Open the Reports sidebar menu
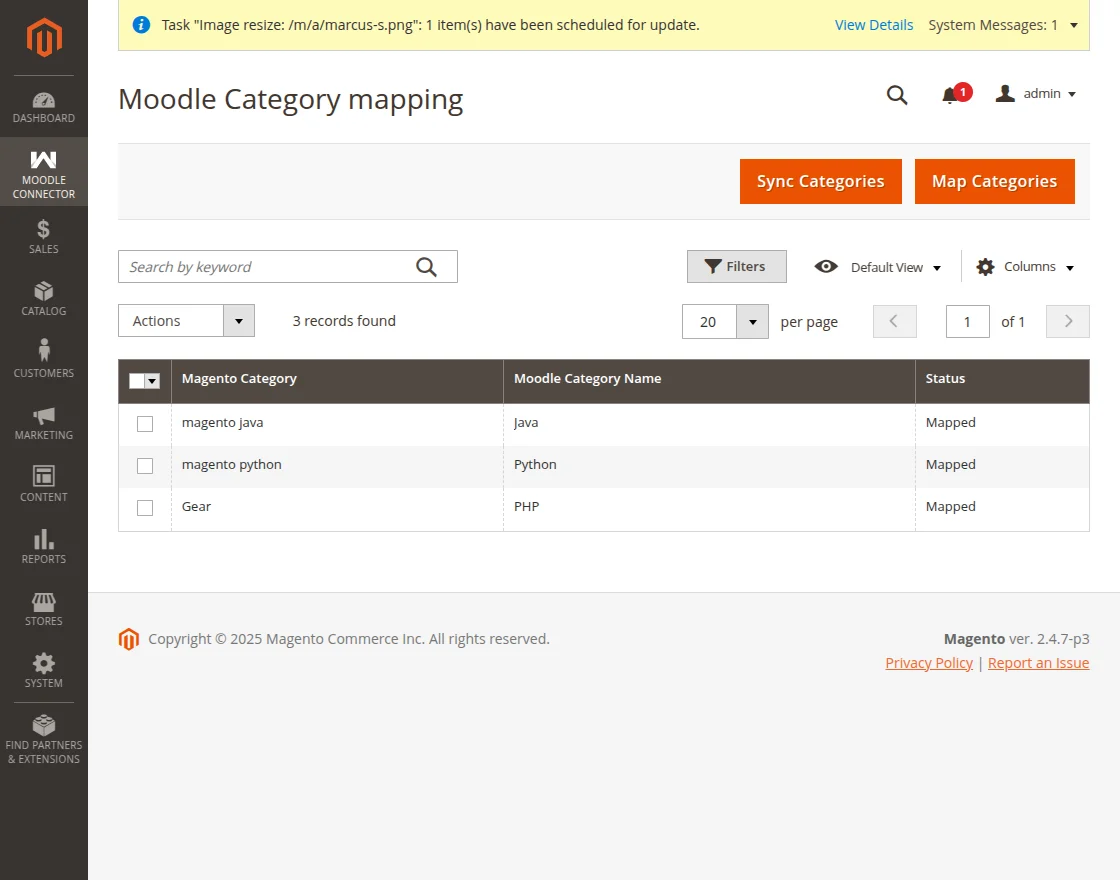Image resolution: width=1120 pixels, height=880 pixels. (x=44, y=547)
